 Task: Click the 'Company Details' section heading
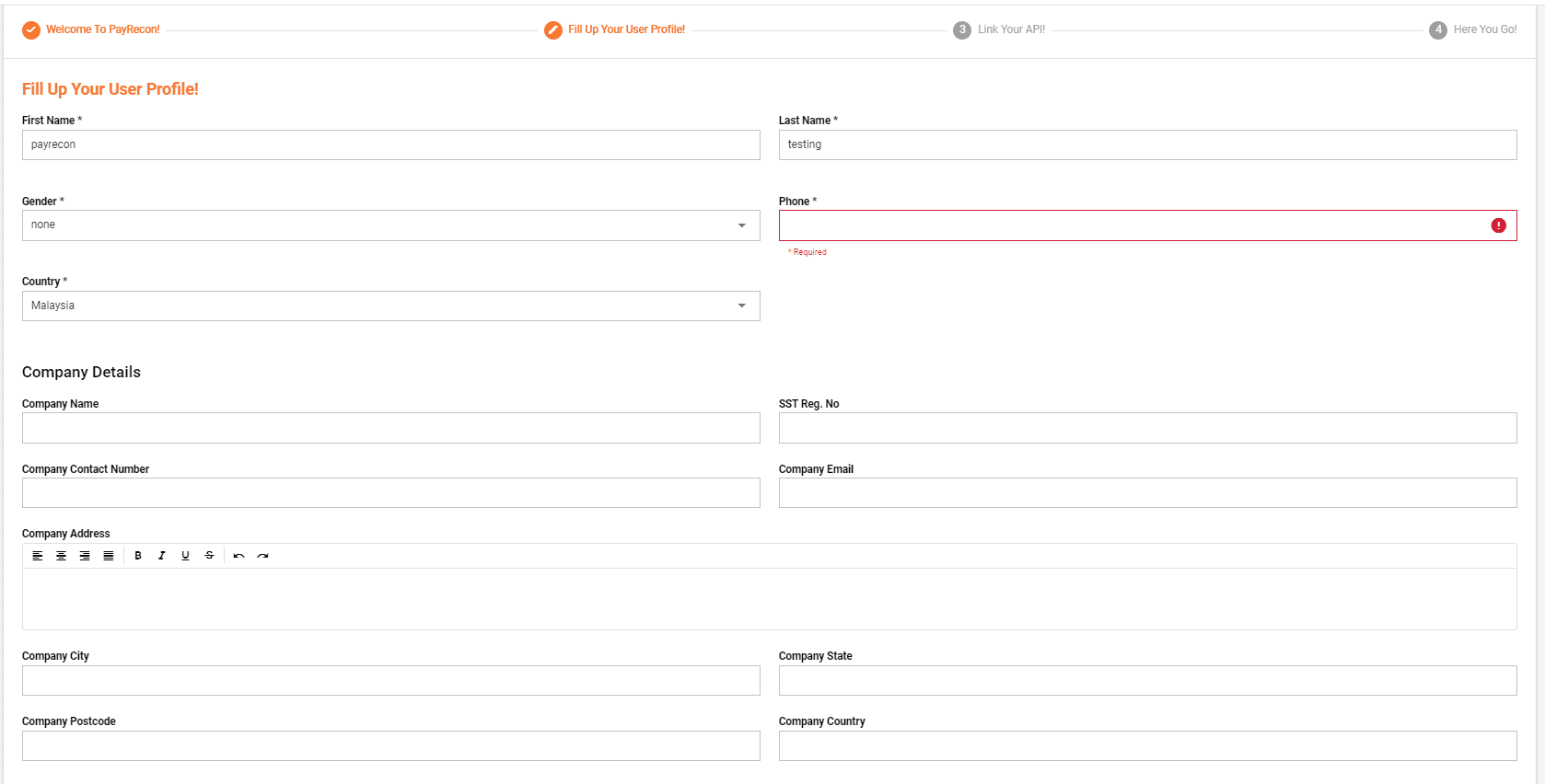[81, 372]
